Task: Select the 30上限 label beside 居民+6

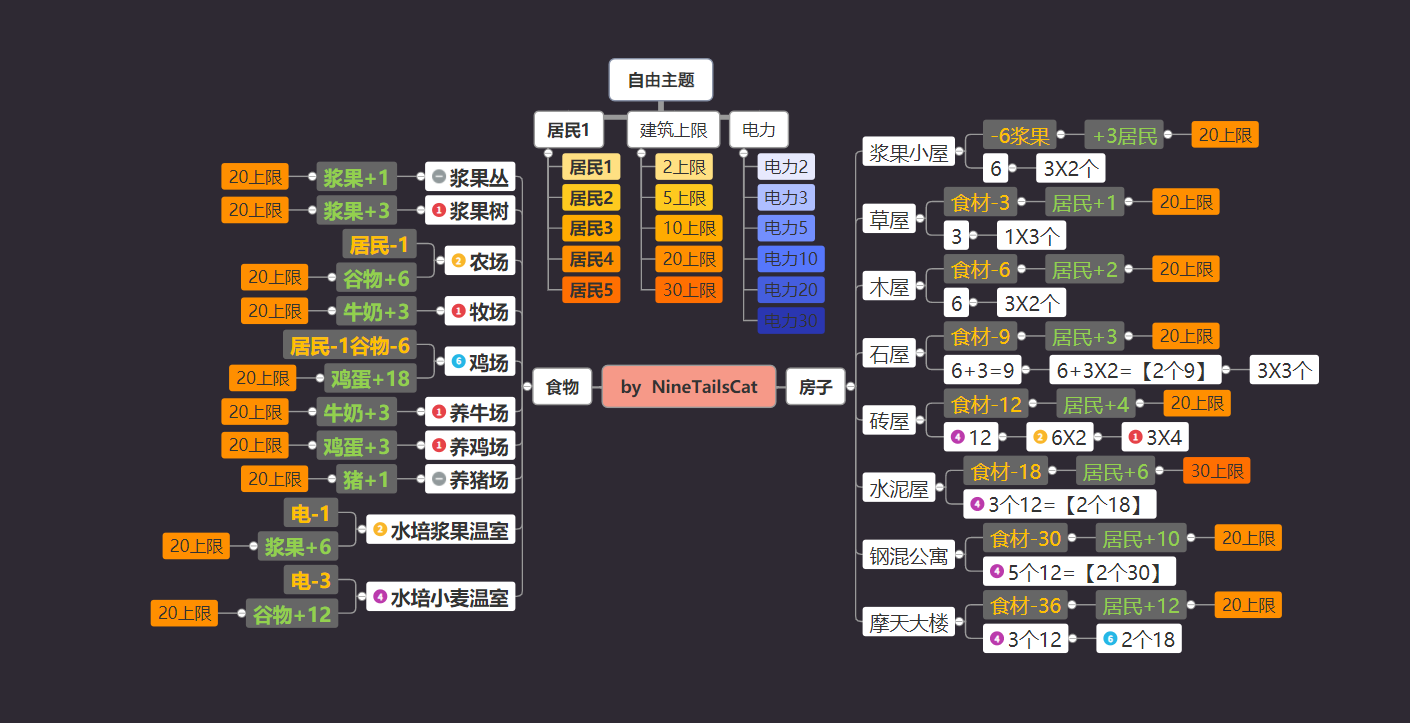Action: coord(1216,470)
